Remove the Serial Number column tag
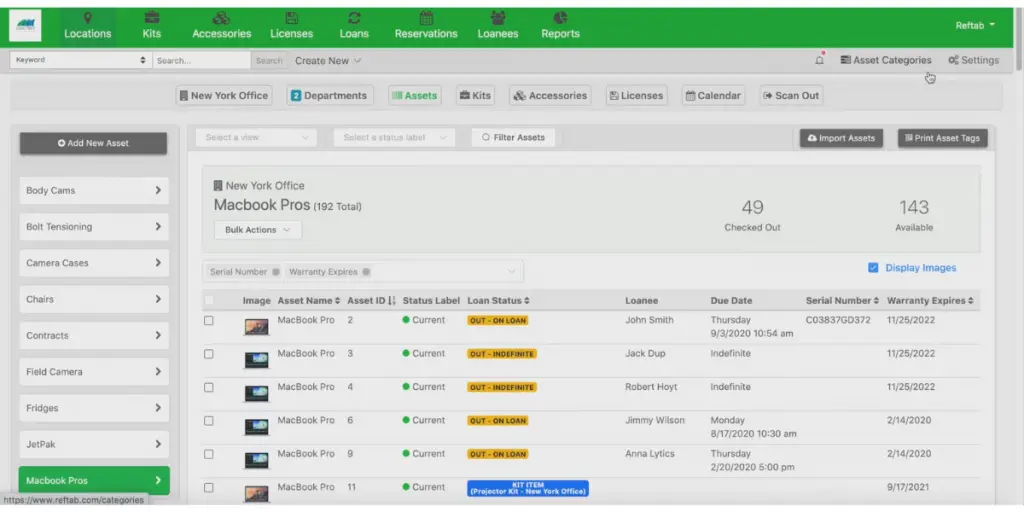 (x=276, y=272)
